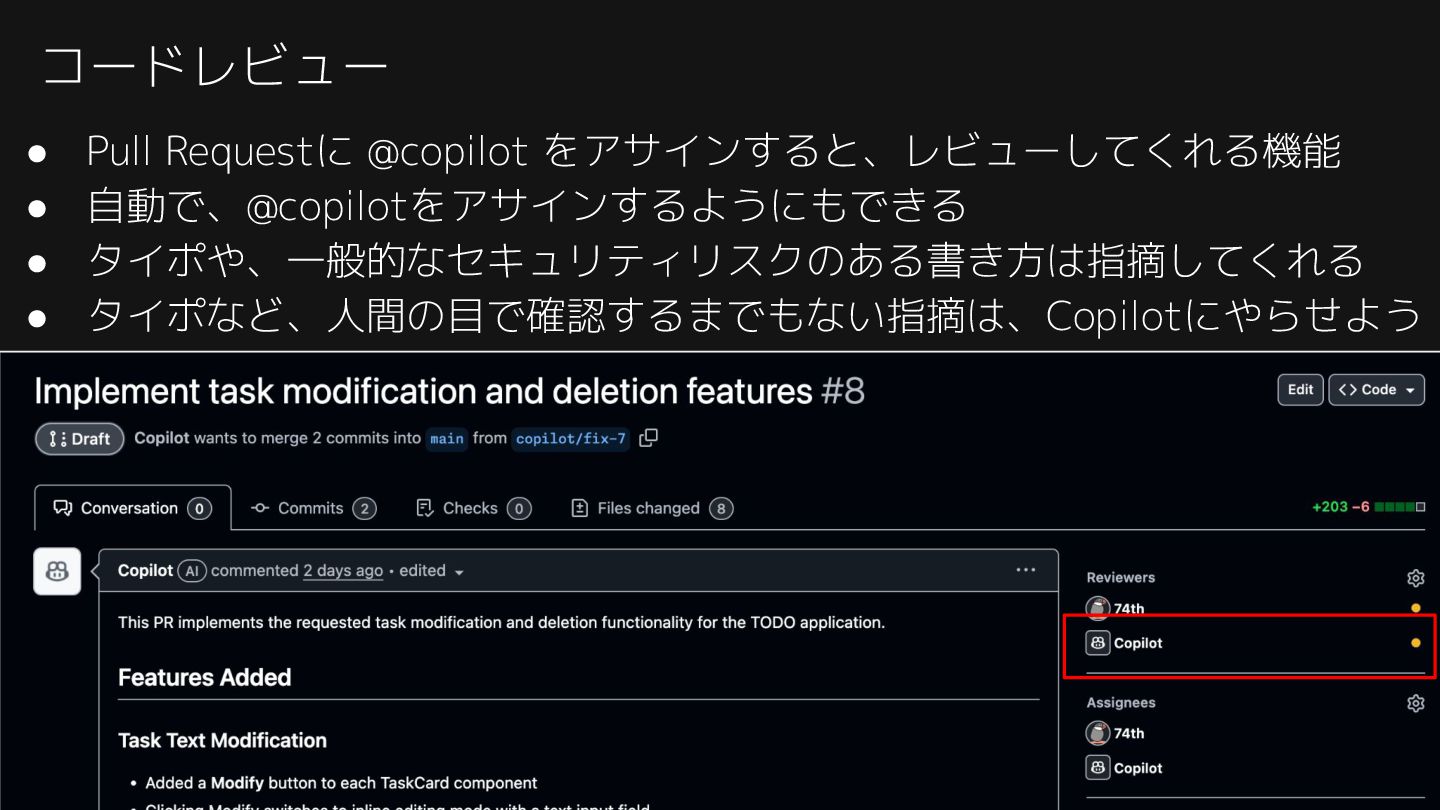This screenshot has height=810, width=1440.
Task: Expand the 'edited' history dropdown
Action: (432, 570)
